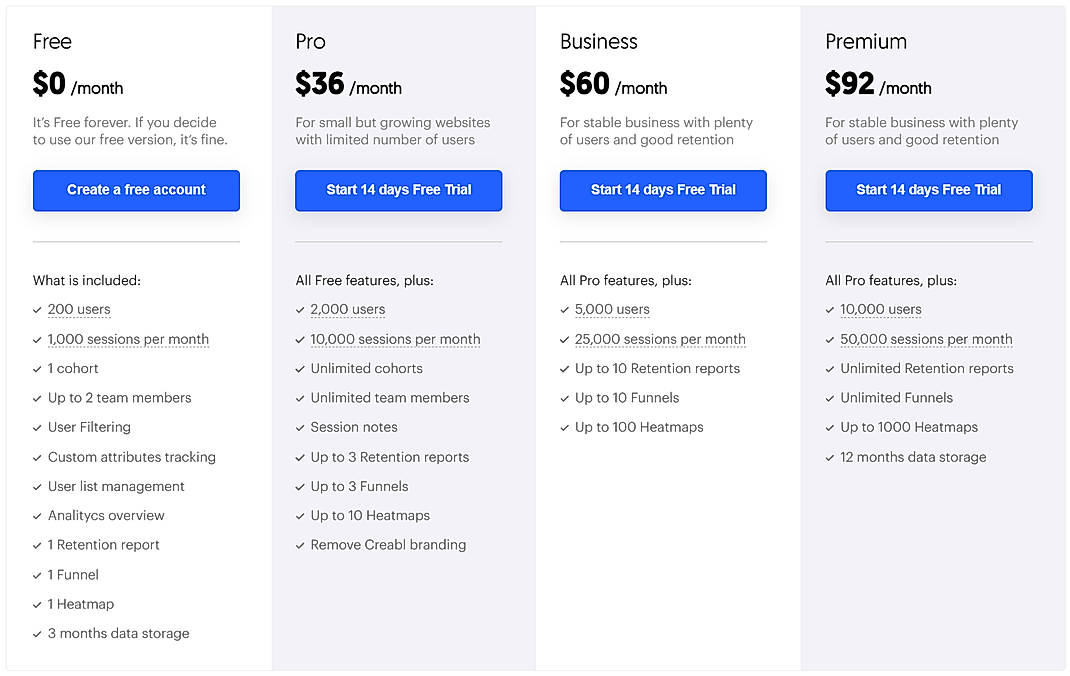Start the Premium plan free trial

click(928, 190)
